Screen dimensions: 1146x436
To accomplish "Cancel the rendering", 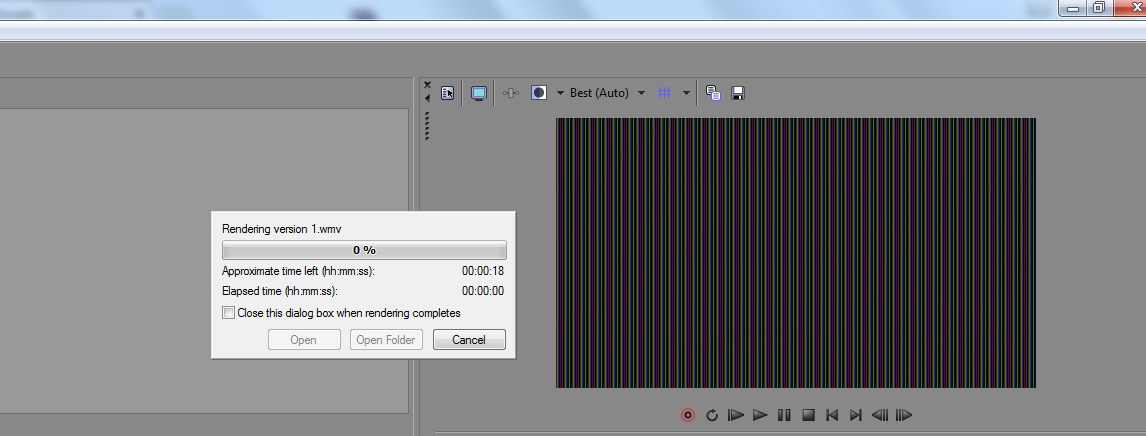I will tap(469, 340).
